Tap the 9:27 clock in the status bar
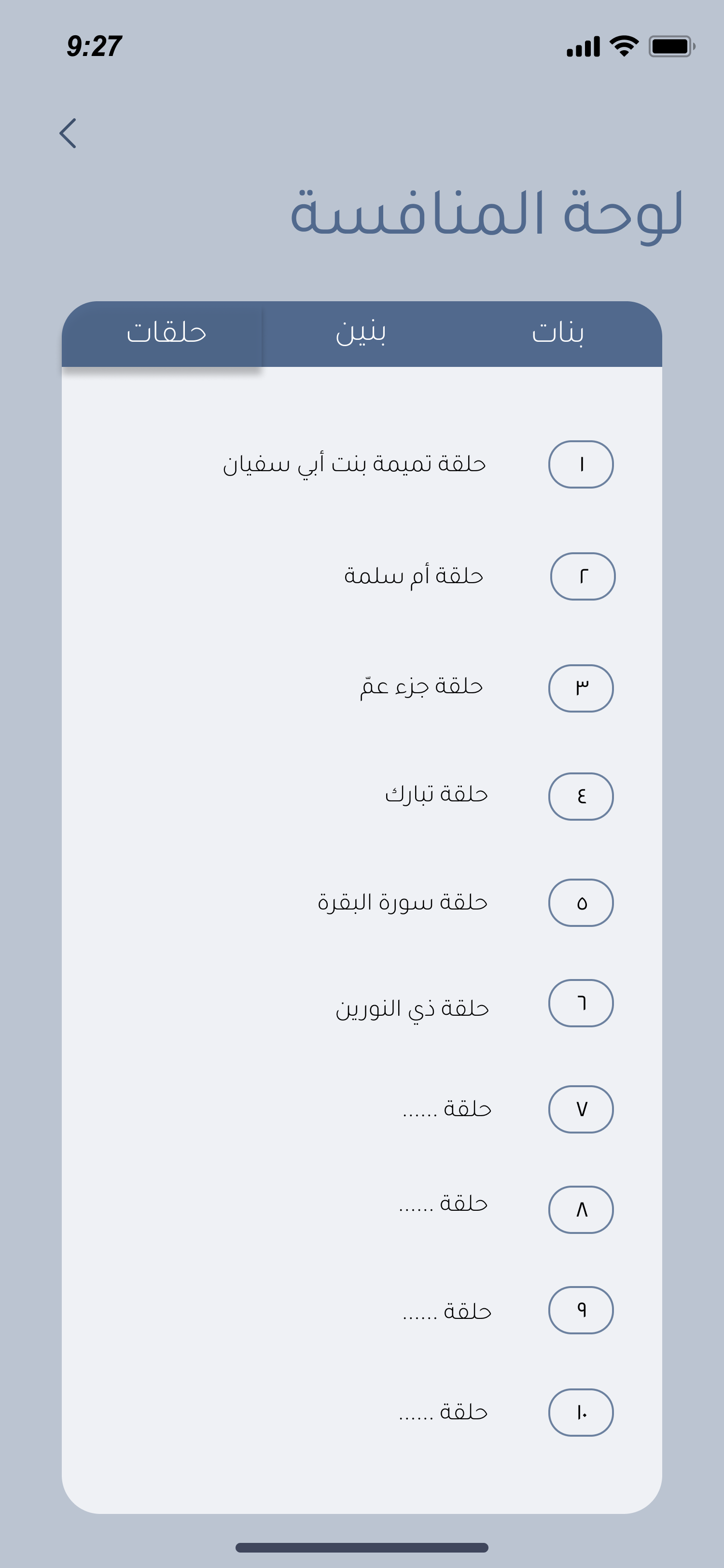This screenshot has width=724, height=1568. coord(94,46)
